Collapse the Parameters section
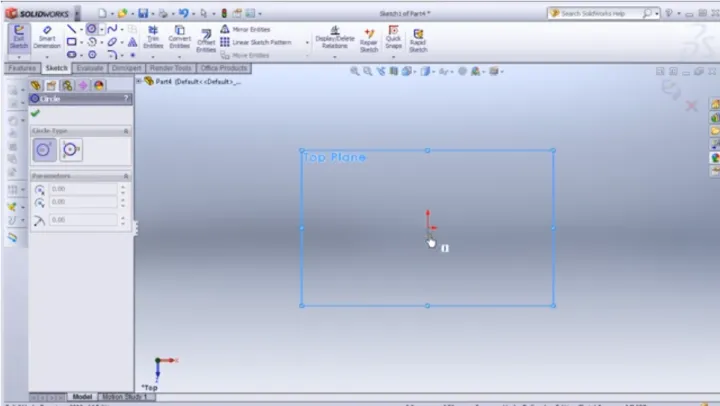This screenshot has width=720, height=406. coord(126,175)
